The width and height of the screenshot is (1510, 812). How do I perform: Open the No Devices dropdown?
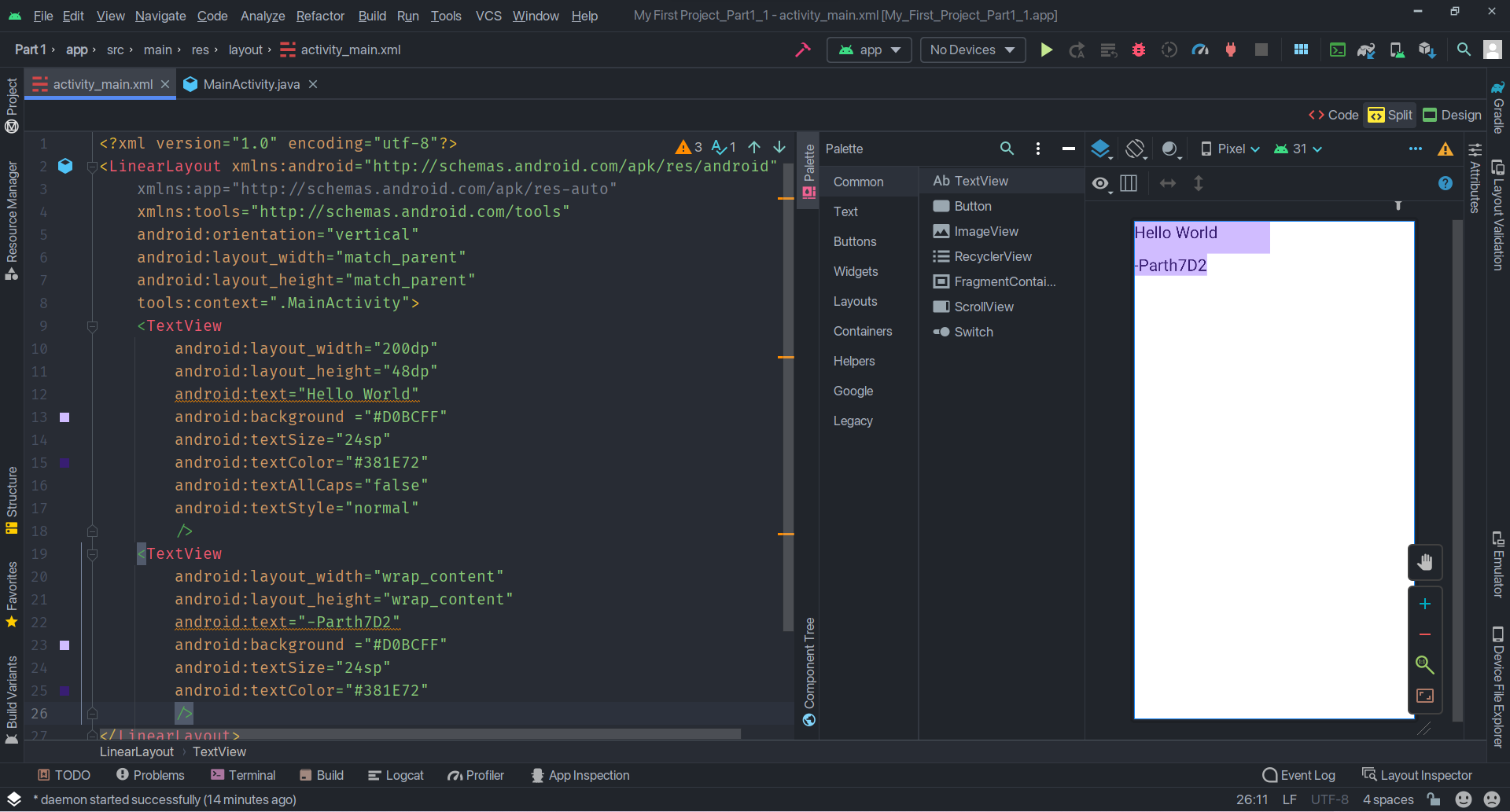click(972, 50)
